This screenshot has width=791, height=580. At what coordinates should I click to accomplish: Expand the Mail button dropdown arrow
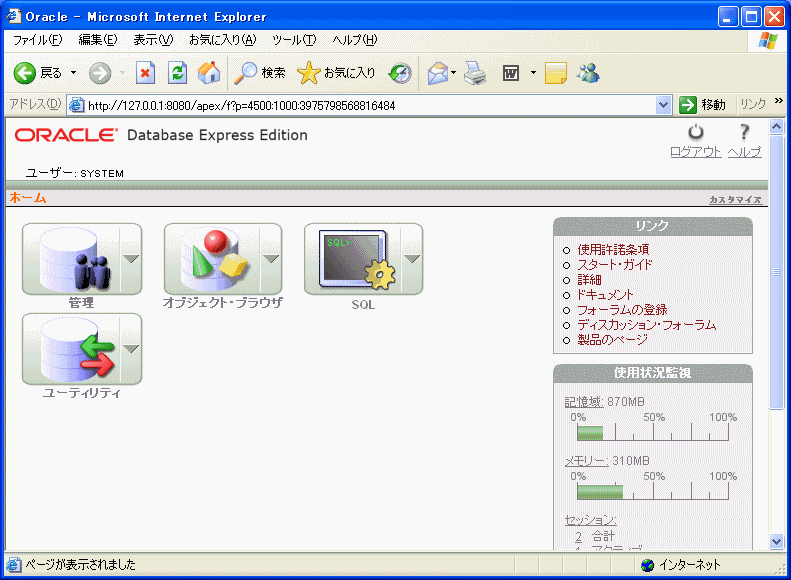pos(454,73)
